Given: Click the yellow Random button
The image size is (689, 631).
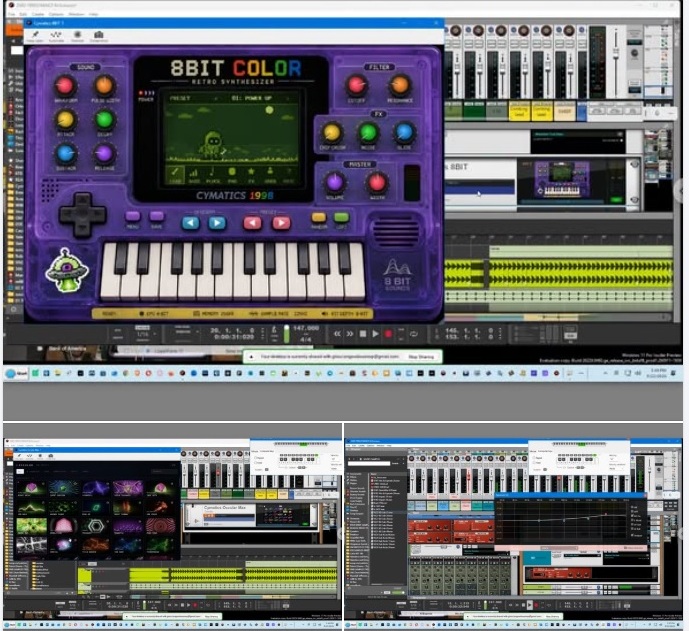Looking at the screenshot, I should pyautogui.click(x=319, y=217).
